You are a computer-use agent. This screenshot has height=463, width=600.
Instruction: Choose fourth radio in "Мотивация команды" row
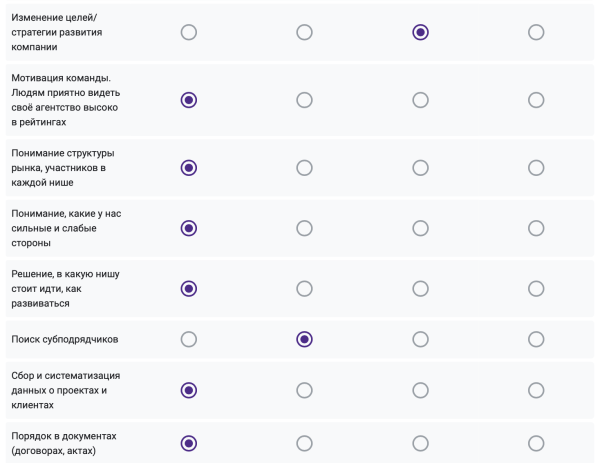coord(536,99)
